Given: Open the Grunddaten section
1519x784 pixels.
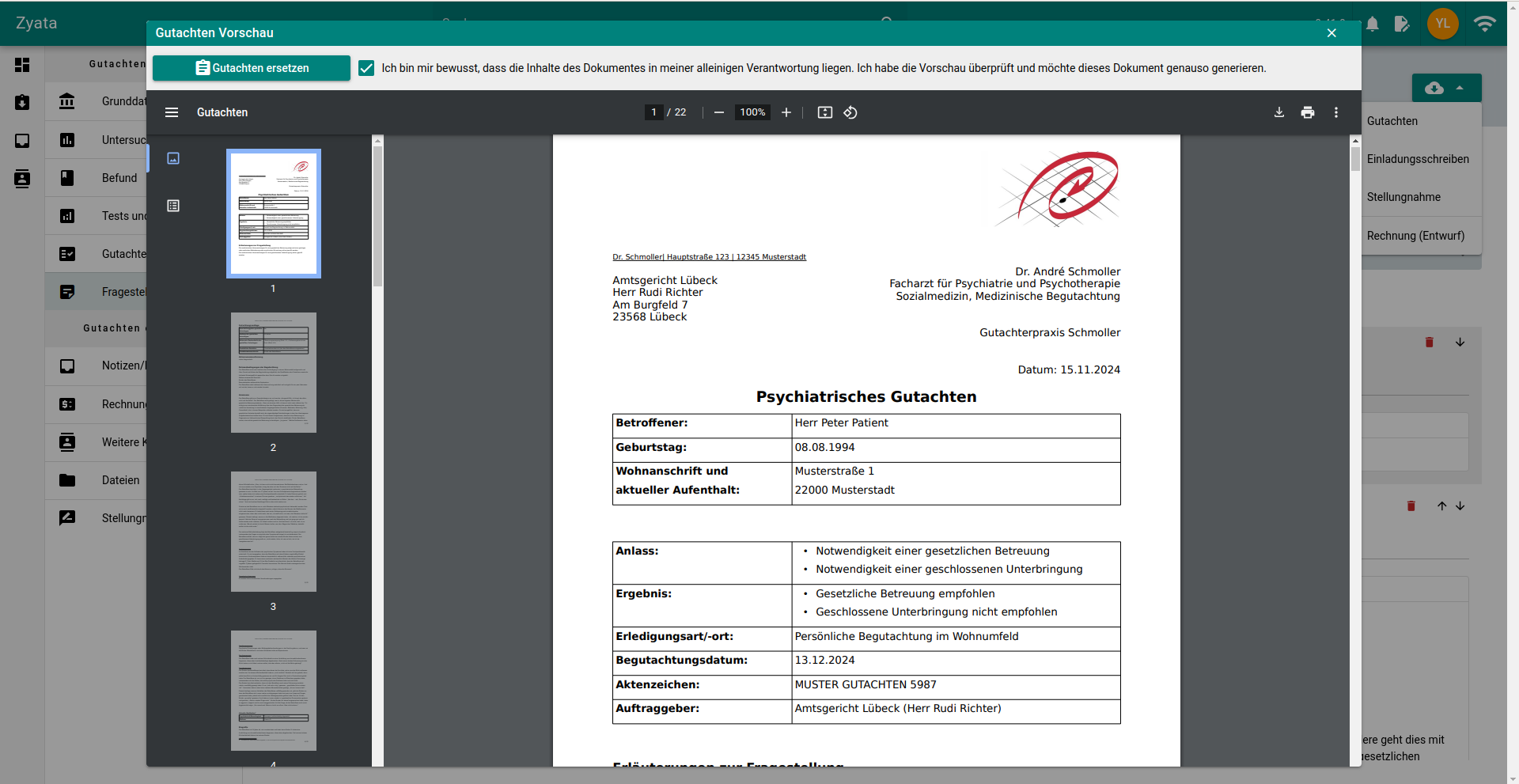Looking at the screenshot, I should [96, 101].
